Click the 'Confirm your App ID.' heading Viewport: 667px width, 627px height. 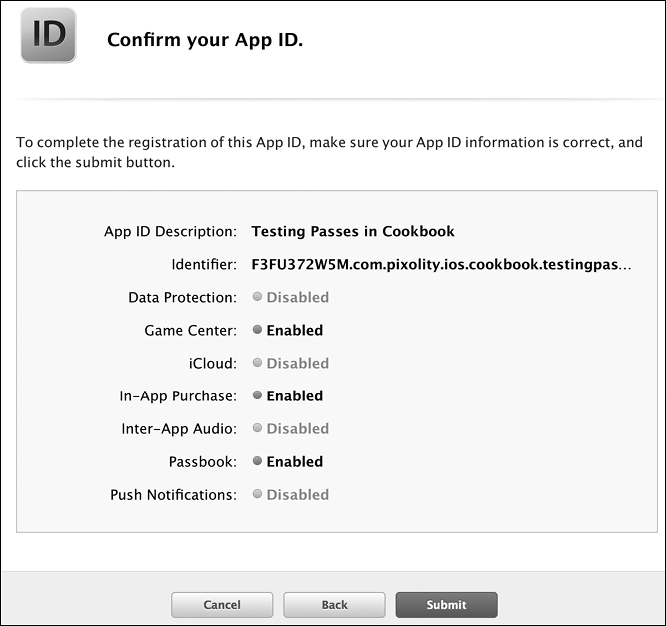[x=204, y=40]
